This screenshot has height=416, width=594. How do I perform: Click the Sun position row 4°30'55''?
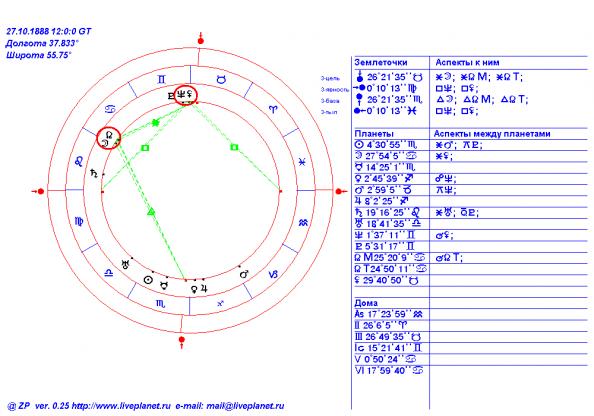(x=386, y=145)
